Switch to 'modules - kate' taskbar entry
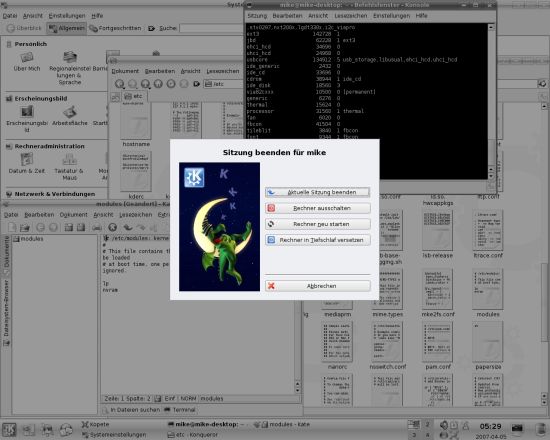 [281, 425]
